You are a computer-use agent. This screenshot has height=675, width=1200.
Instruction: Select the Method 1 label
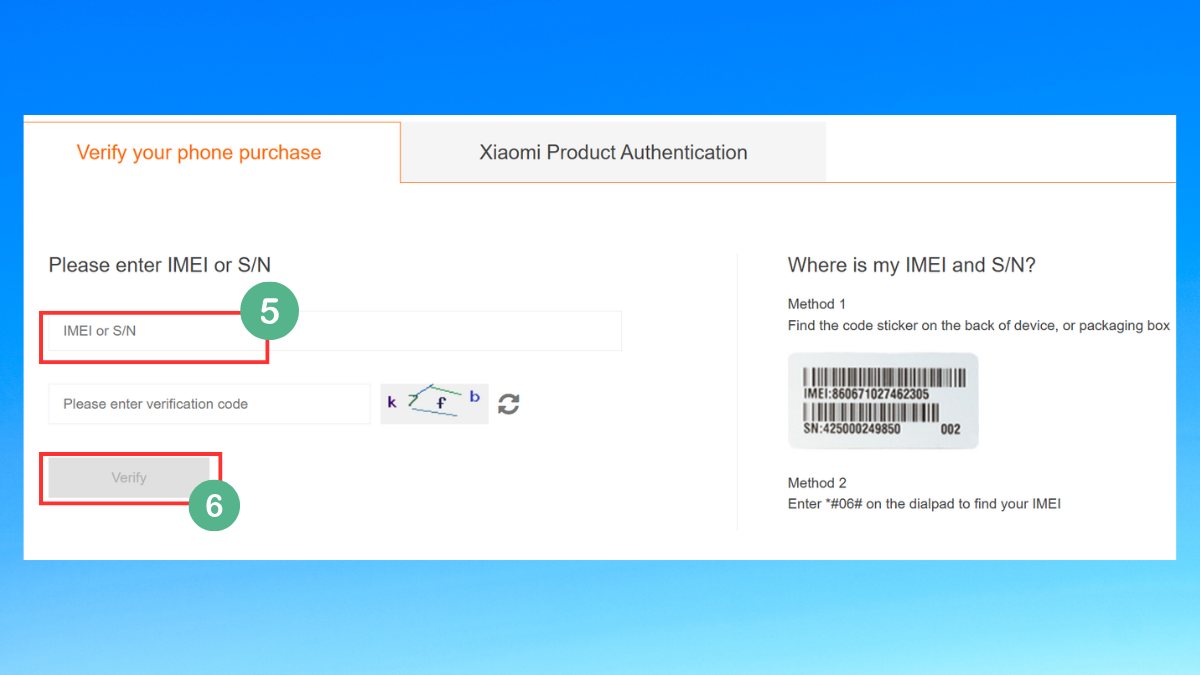816,304
